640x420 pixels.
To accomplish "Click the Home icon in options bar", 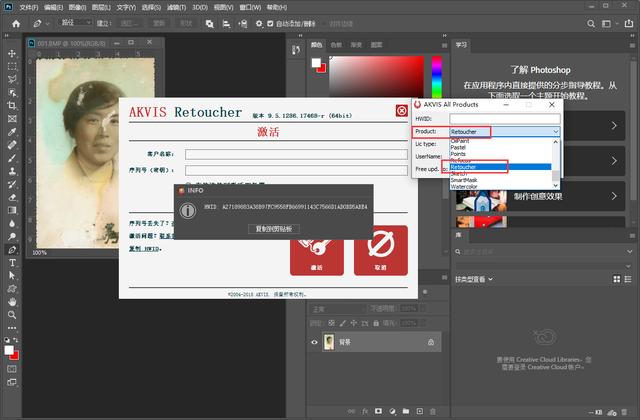I will click(x=16, y=24).
